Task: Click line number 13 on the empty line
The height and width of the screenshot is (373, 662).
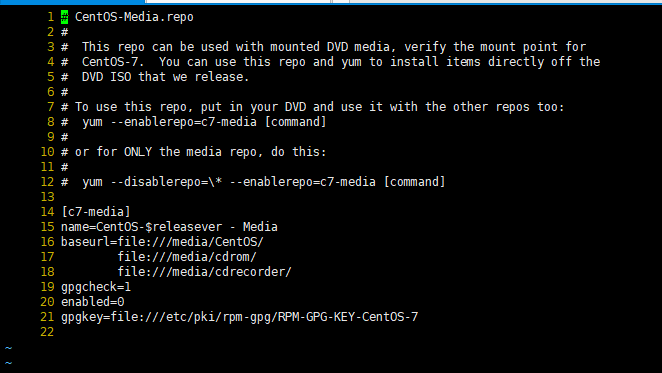Action: click(x=47, y=197)
